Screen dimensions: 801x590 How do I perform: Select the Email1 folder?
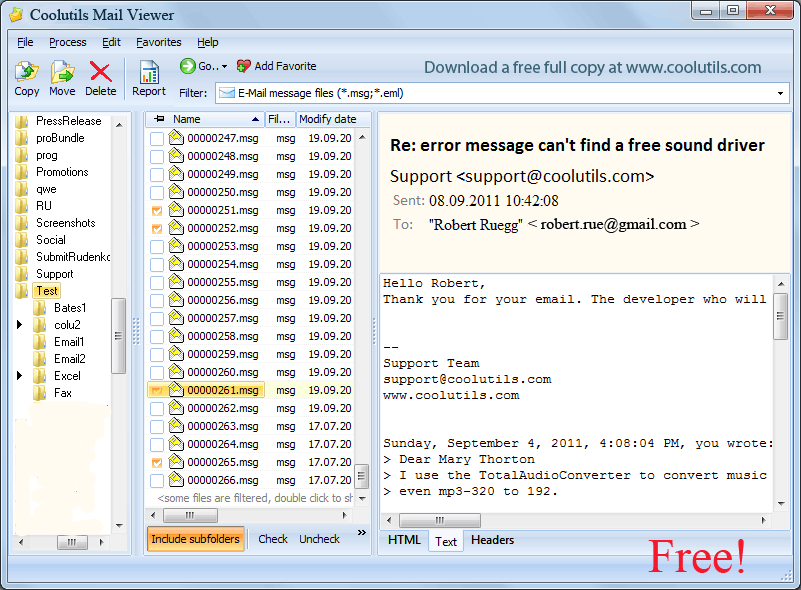click(69, 342)
